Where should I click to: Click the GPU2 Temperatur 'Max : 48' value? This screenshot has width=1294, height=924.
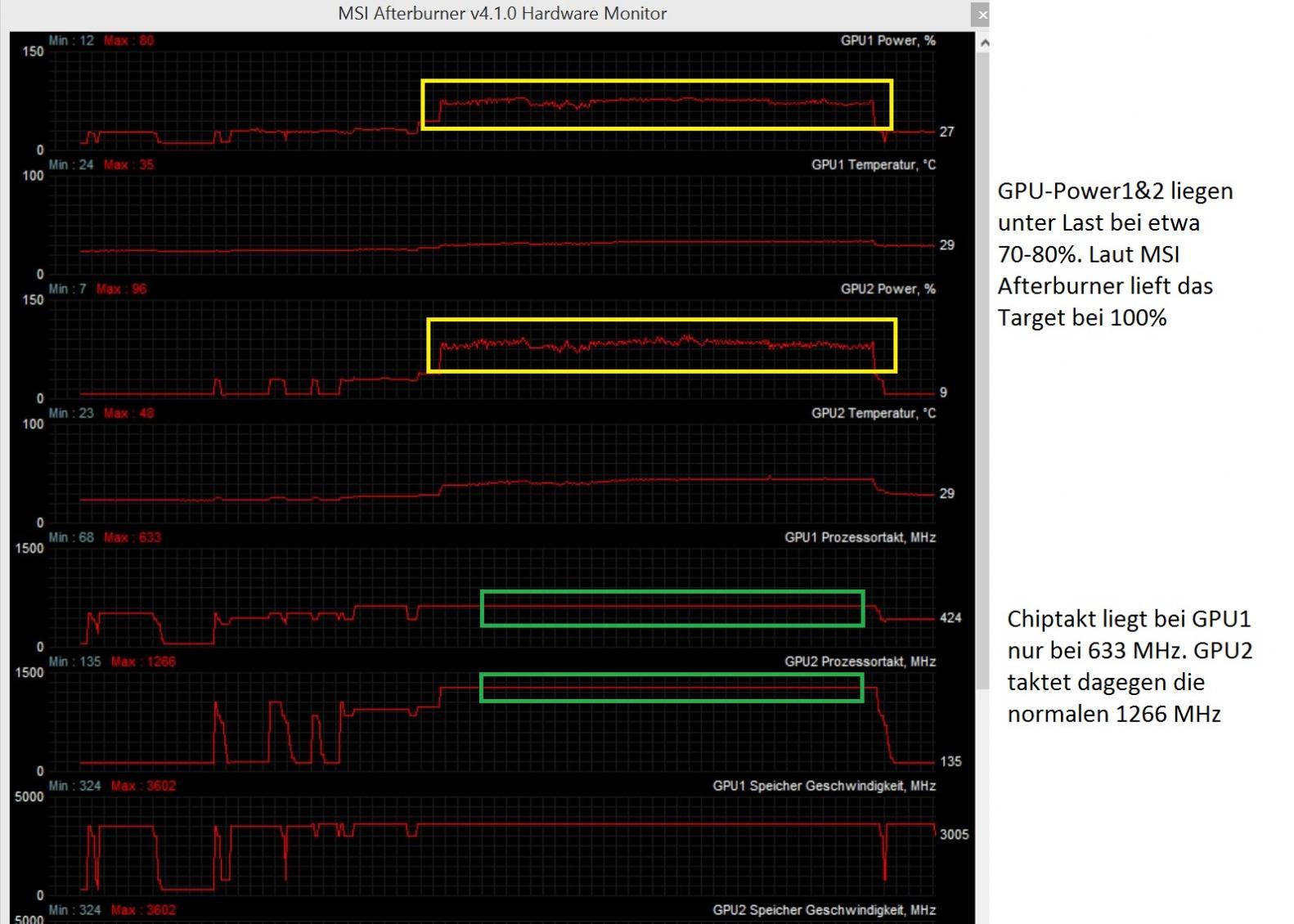tap(128, 413)
